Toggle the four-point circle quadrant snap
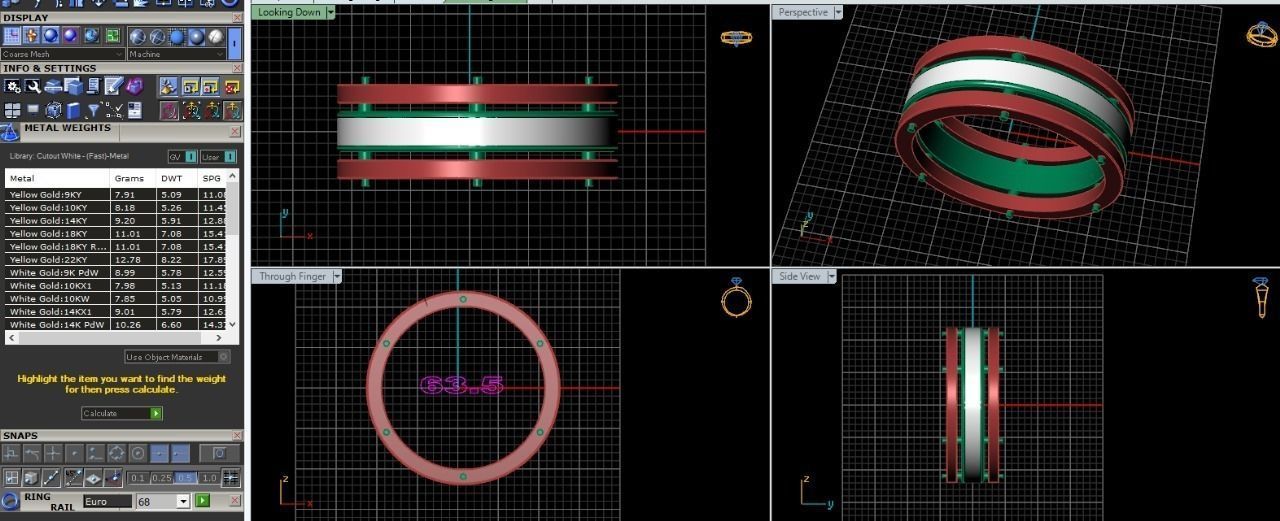Screen dimensions: 1280x521 point(116,453)
